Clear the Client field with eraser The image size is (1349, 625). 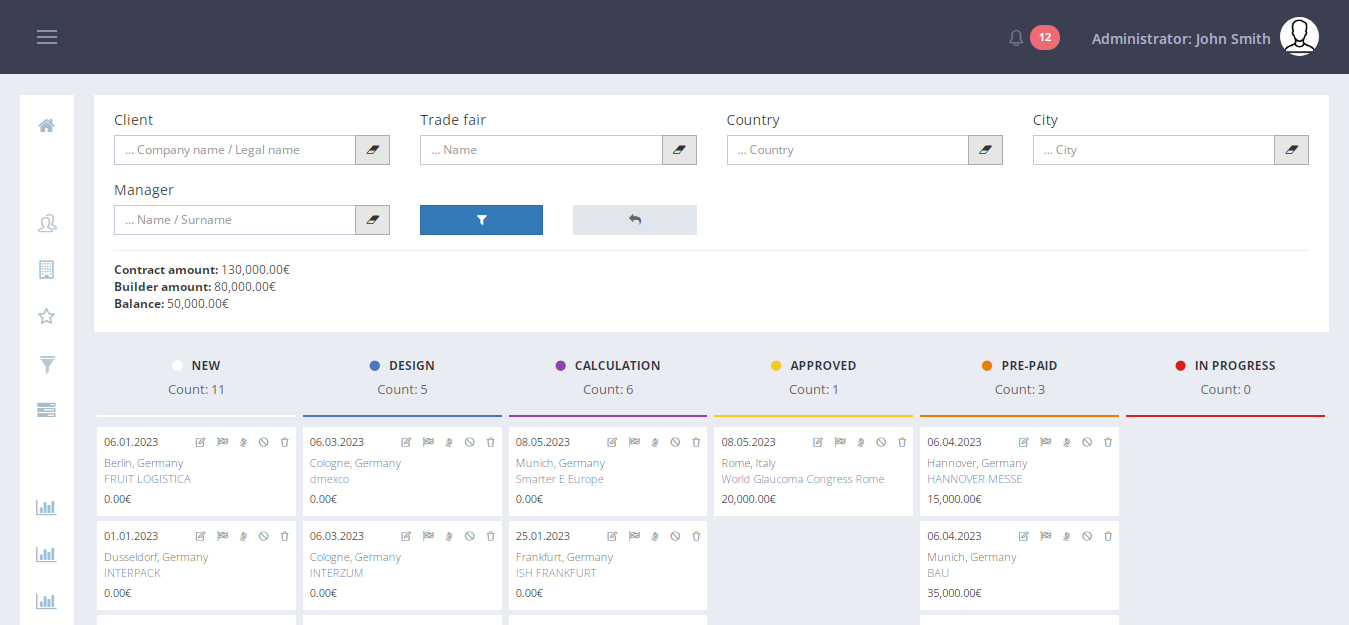(x=373, y=150)
